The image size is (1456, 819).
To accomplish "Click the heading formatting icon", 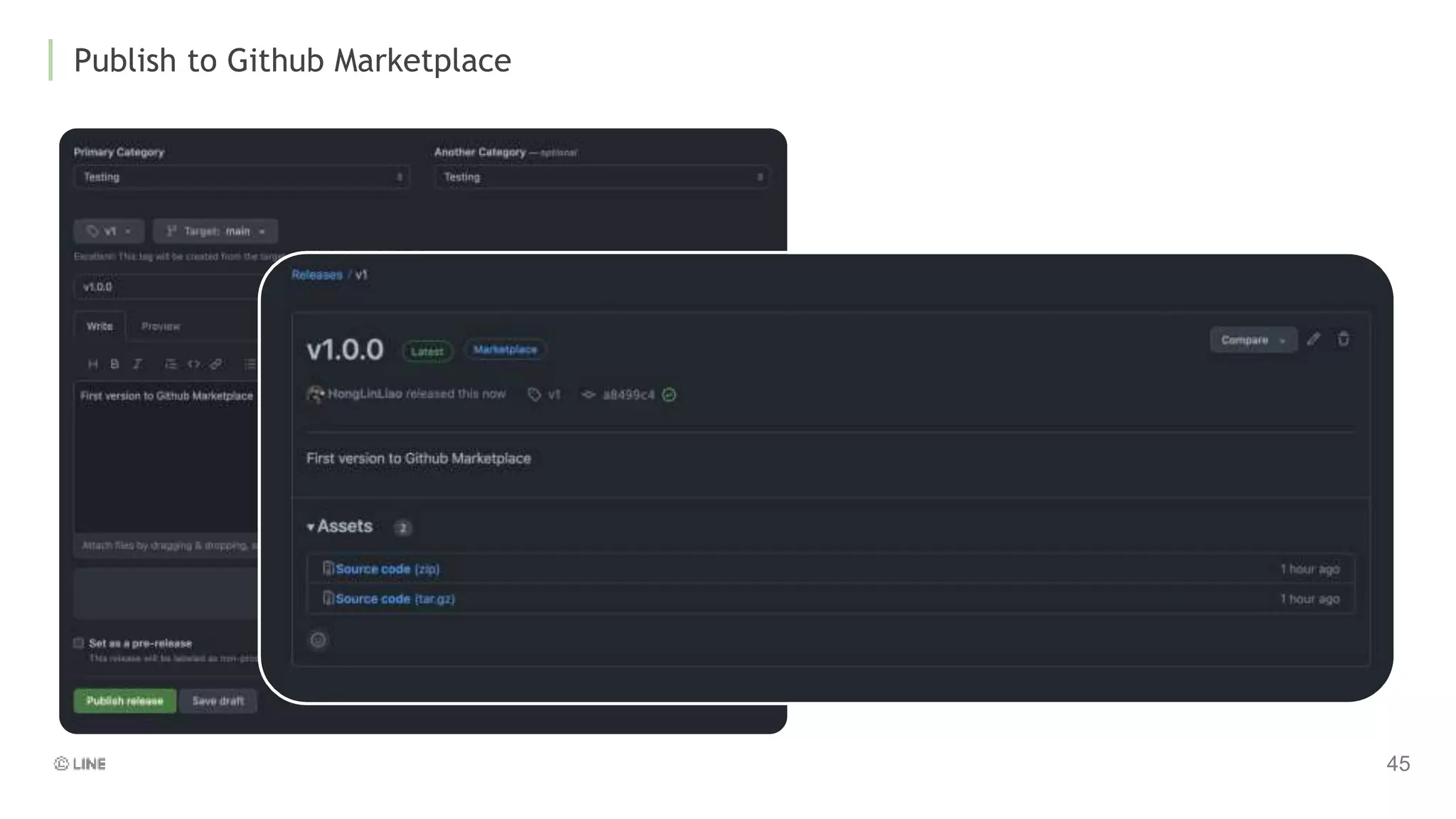I will pyautogui.click(x=92, y=364).
